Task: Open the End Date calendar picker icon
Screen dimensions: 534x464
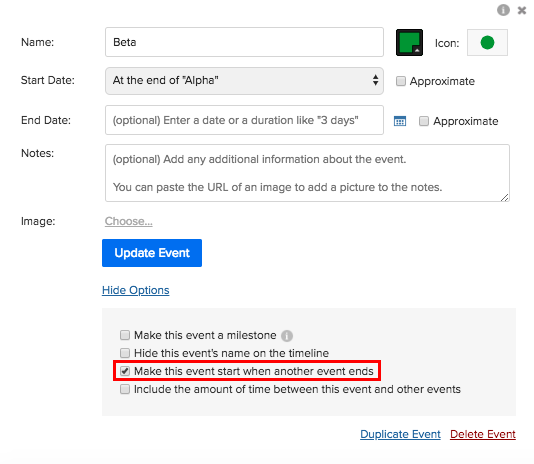Action: pyautogui.click(x=400, y=121)
